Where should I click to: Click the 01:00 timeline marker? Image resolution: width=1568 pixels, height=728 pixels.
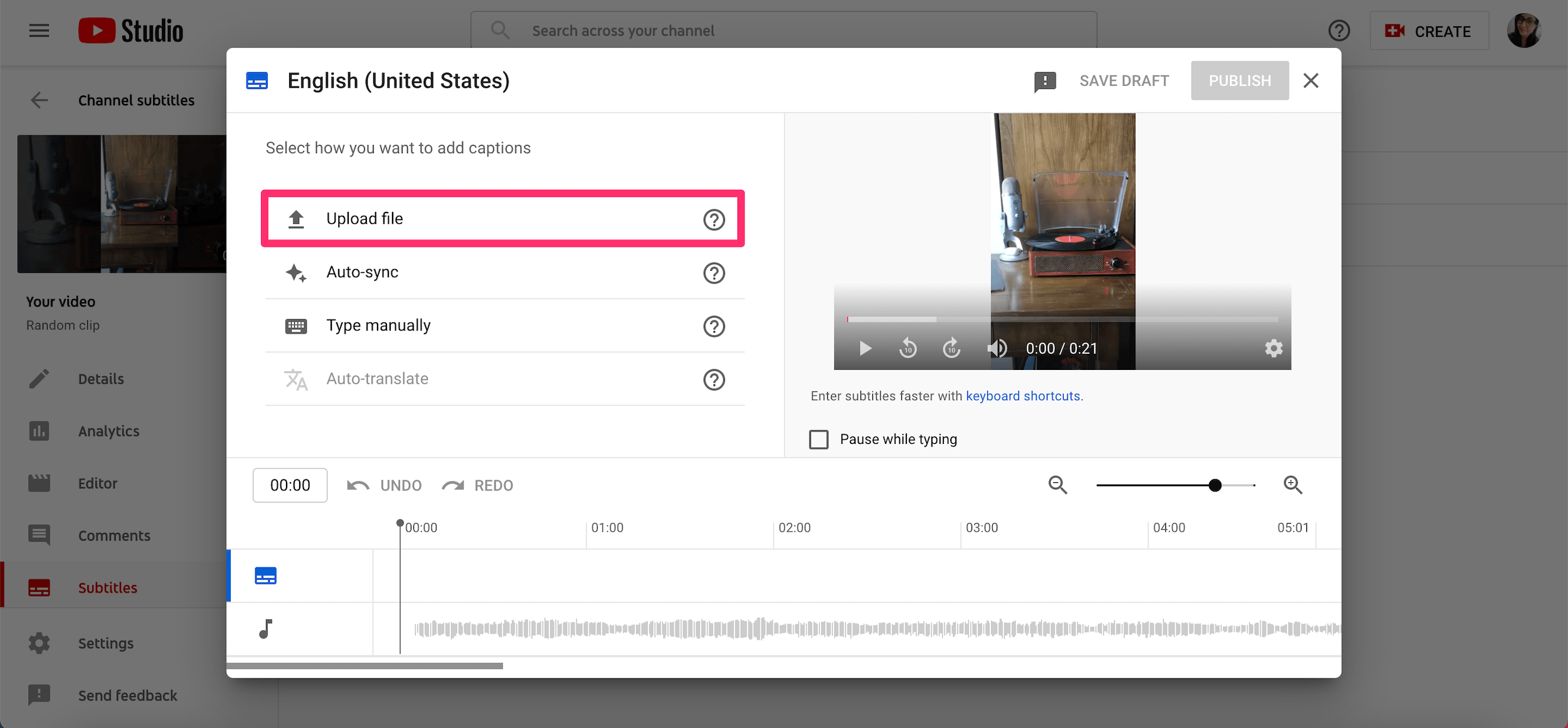(x=607, y=528)
